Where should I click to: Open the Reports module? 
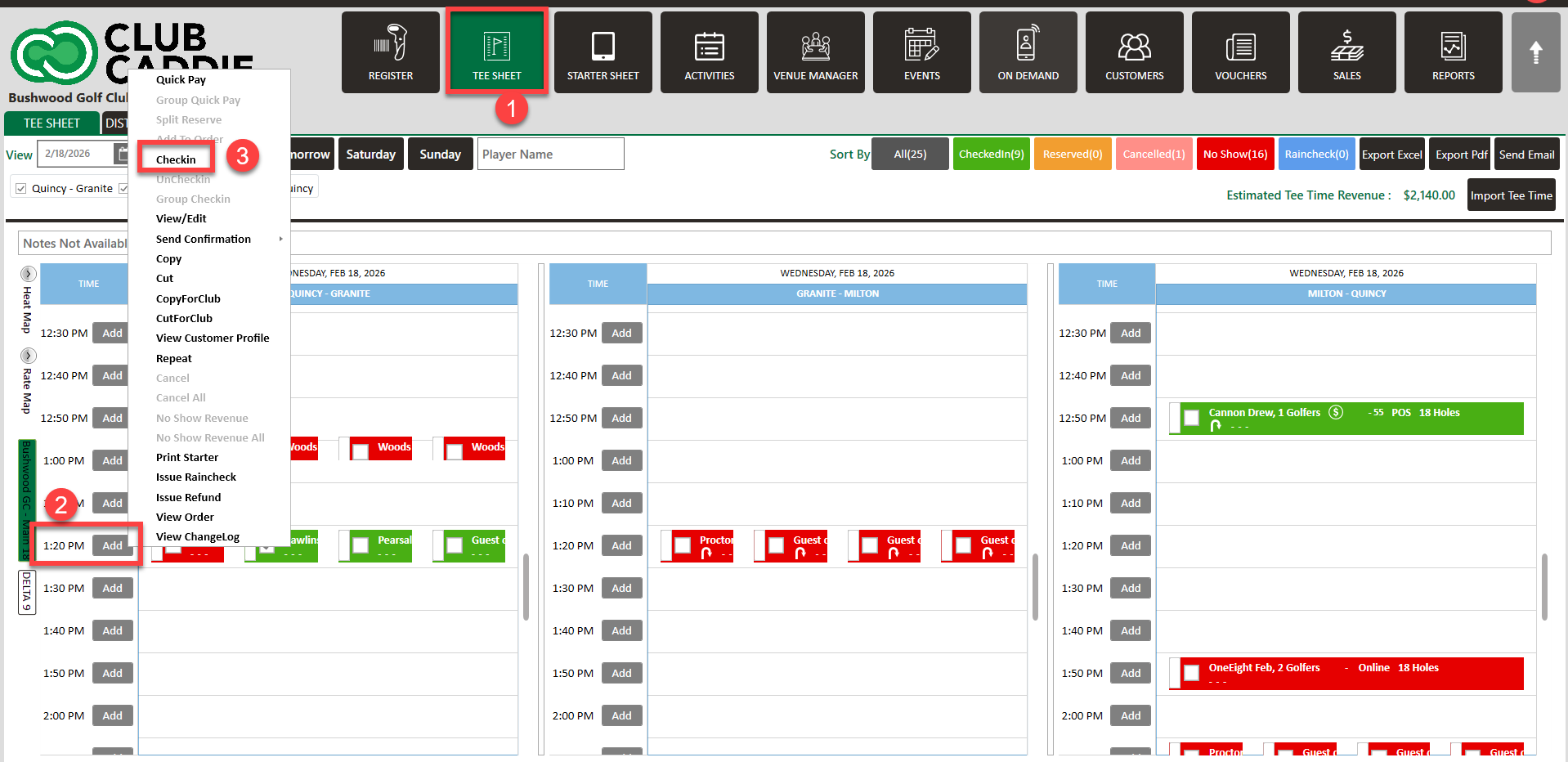[x=1453, y=52]
